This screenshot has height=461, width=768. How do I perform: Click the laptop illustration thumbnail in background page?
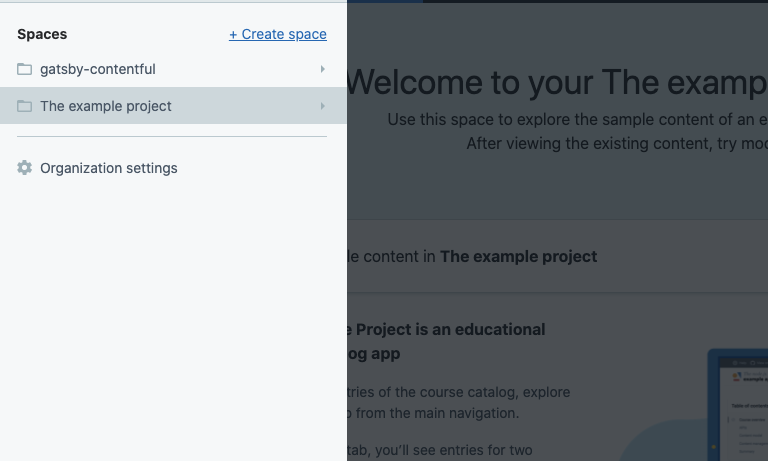(738, 405)
